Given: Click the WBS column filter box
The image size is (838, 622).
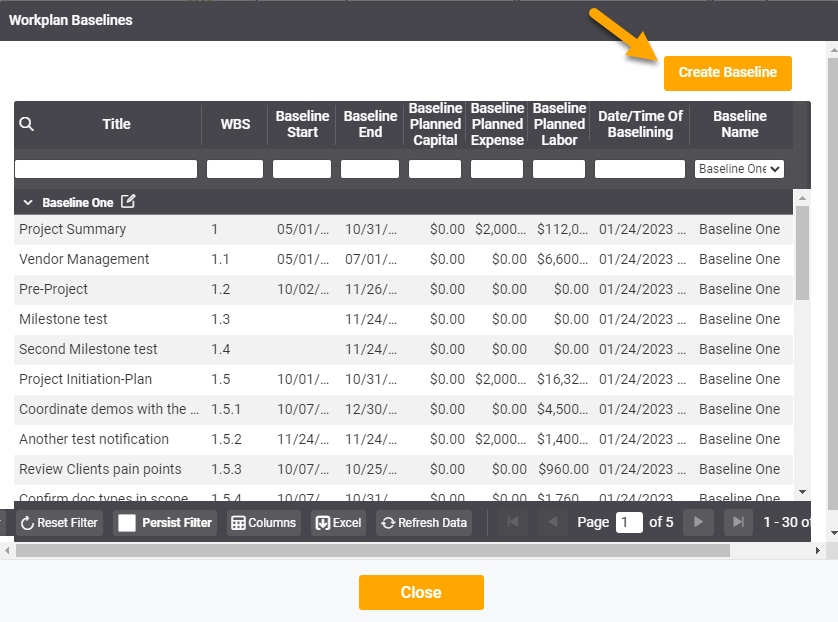Looking at the screenshot, I should [x=234, y=168].
